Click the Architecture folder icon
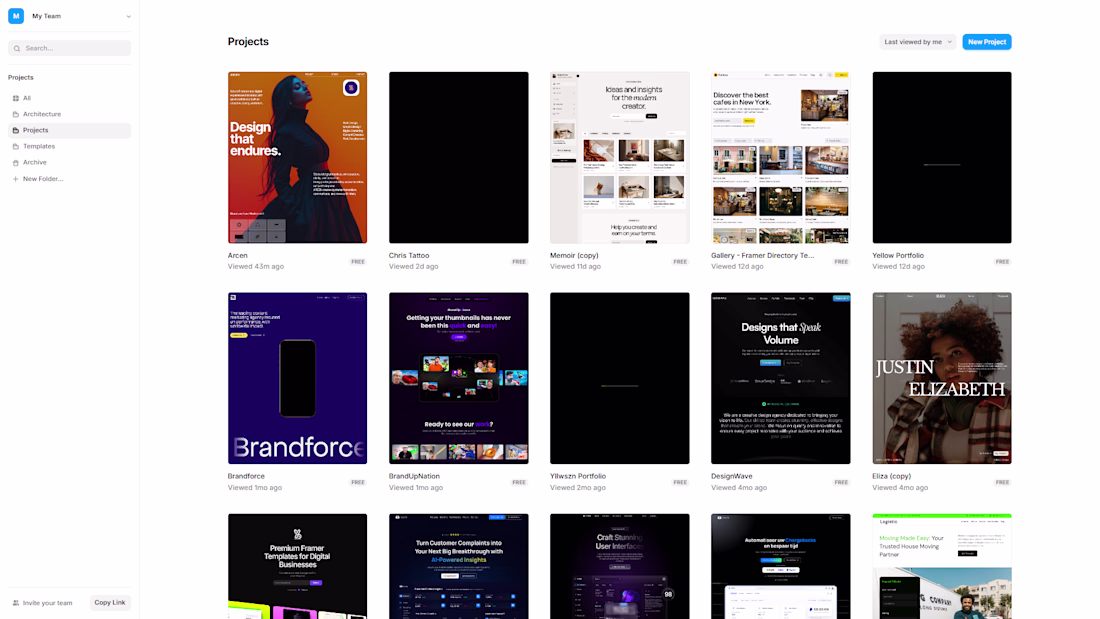 (15, 114)
